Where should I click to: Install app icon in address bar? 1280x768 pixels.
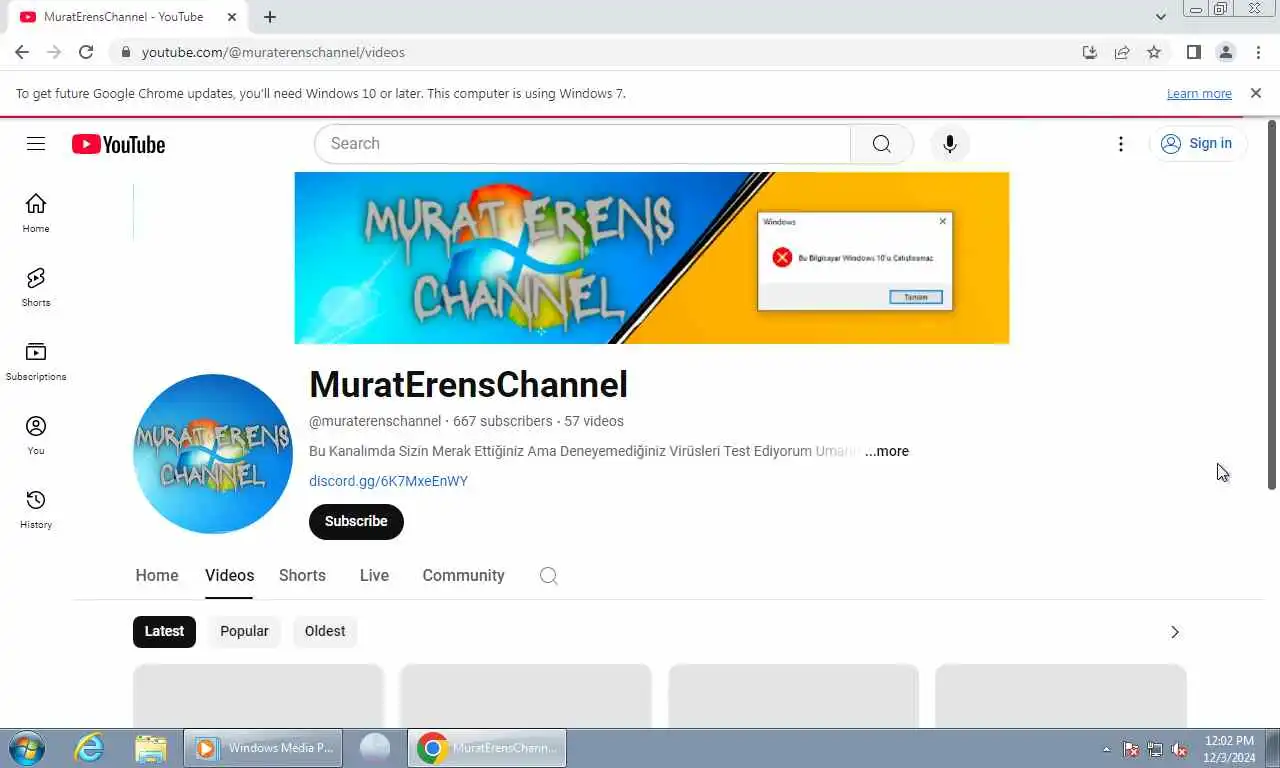click(x=1090, y=52)
